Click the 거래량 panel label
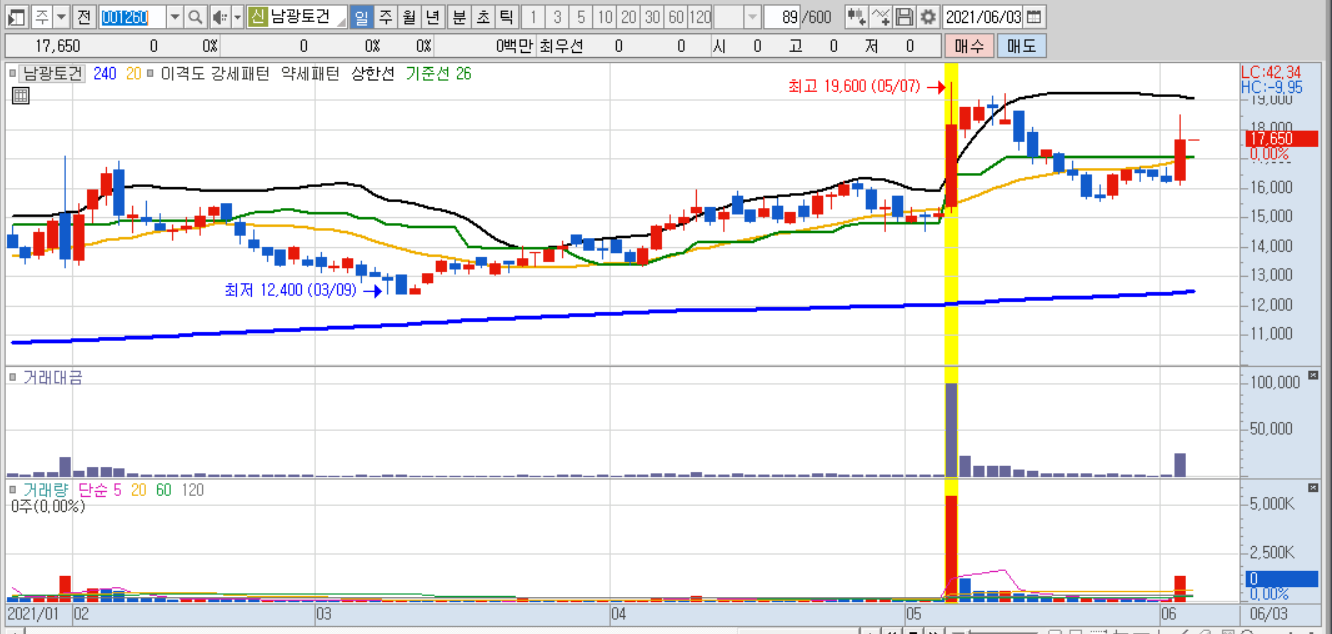 point(46,490)
